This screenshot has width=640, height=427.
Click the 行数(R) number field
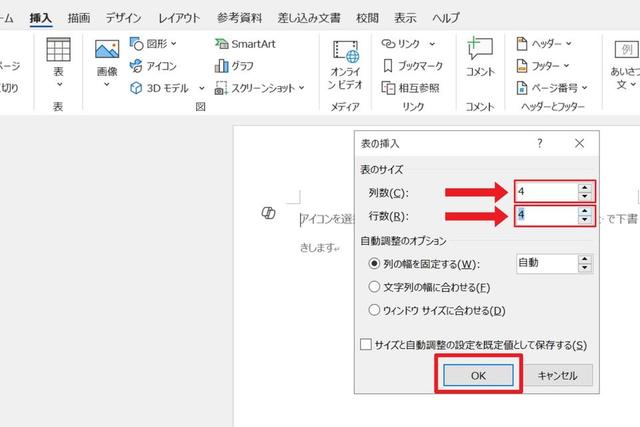pos(547,215)
